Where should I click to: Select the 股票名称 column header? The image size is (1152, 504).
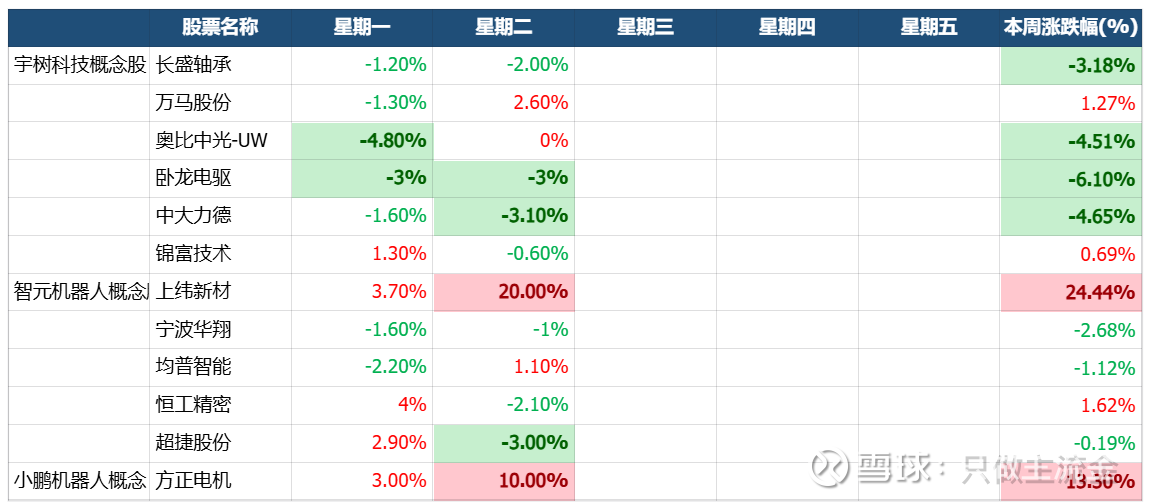(x=220, y=27)
